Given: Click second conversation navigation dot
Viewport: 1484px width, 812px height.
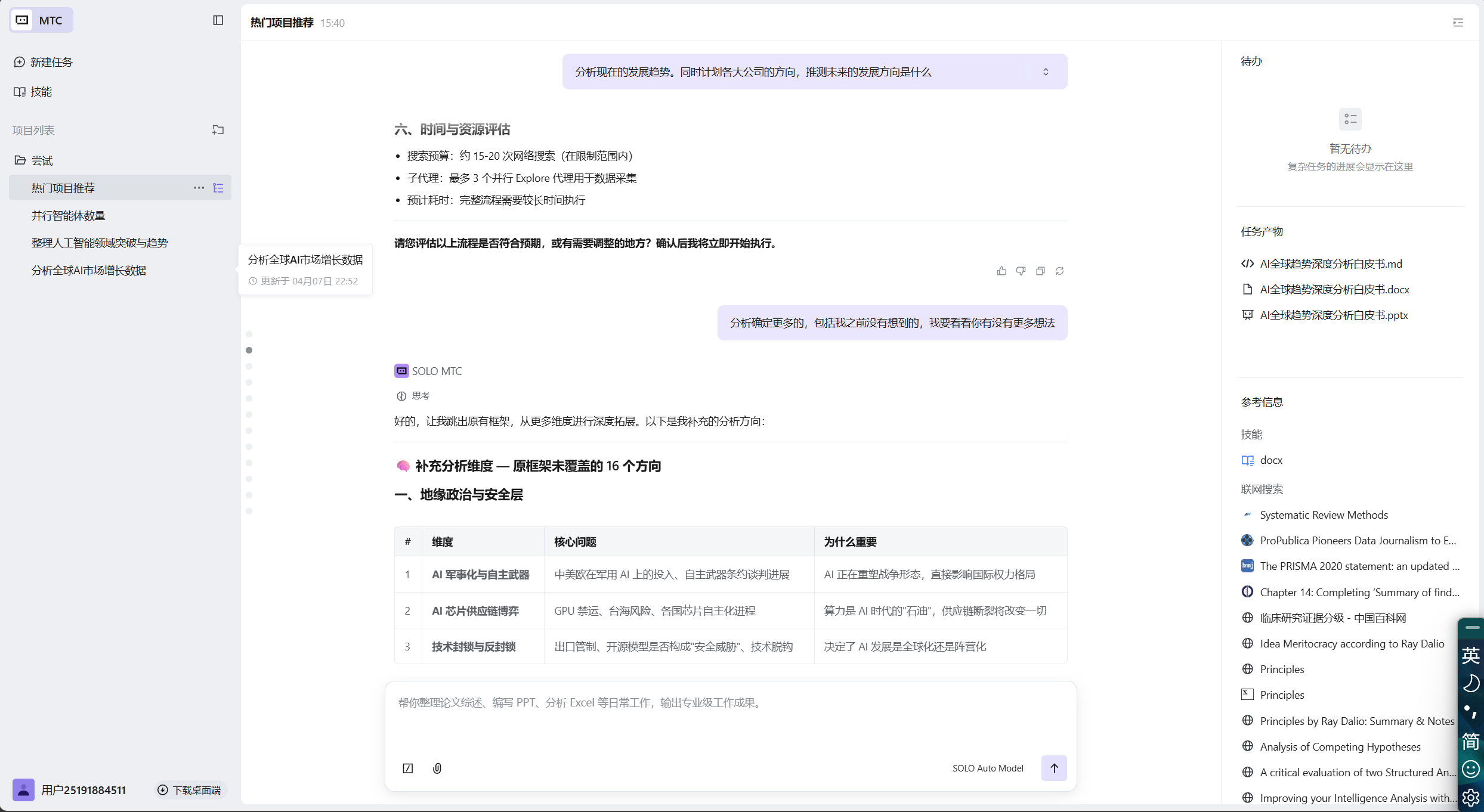Looking at the screenshot, I should click(249, 350).
